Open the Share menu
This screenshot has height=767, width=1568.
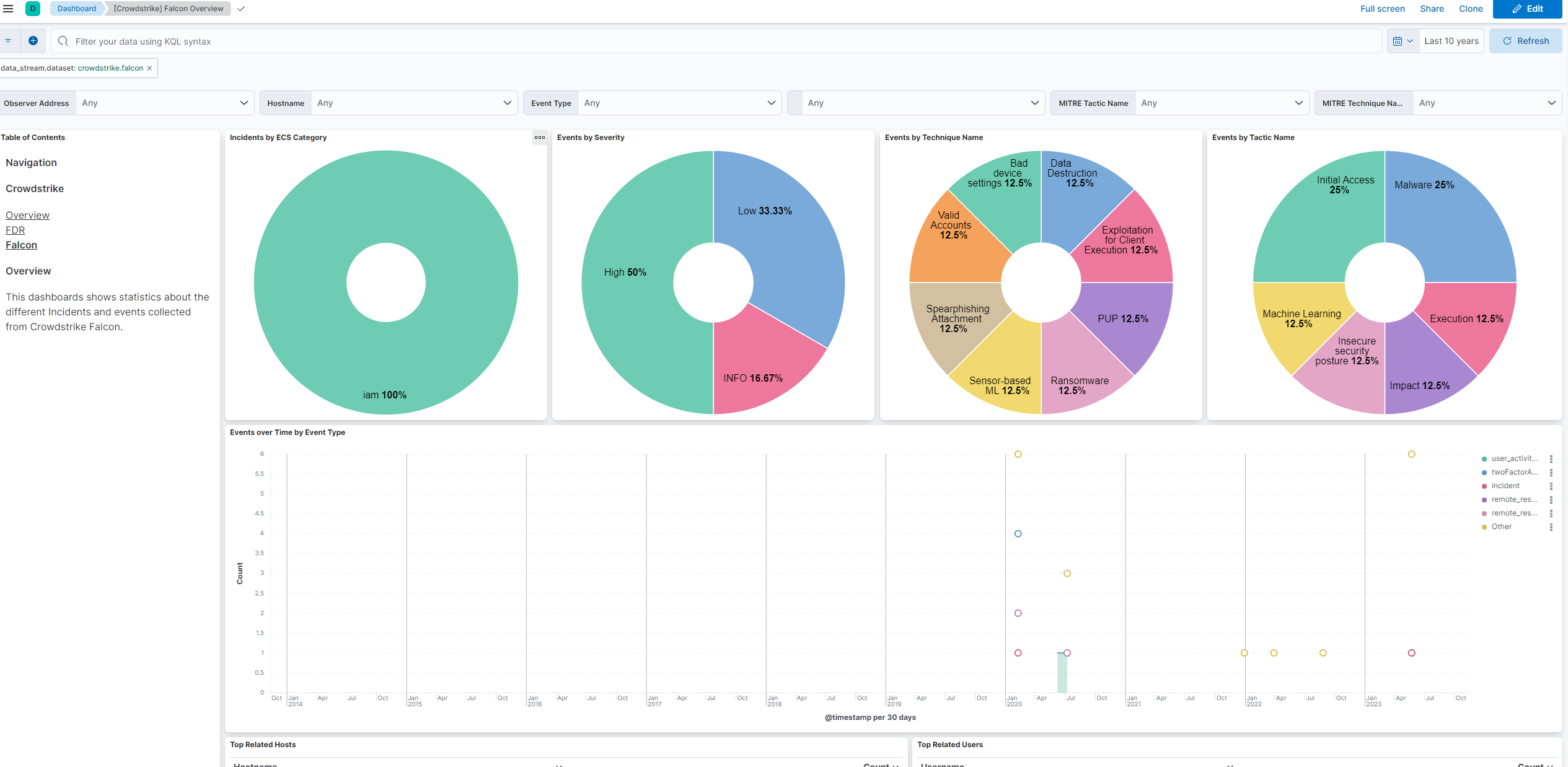(1432, 9)
